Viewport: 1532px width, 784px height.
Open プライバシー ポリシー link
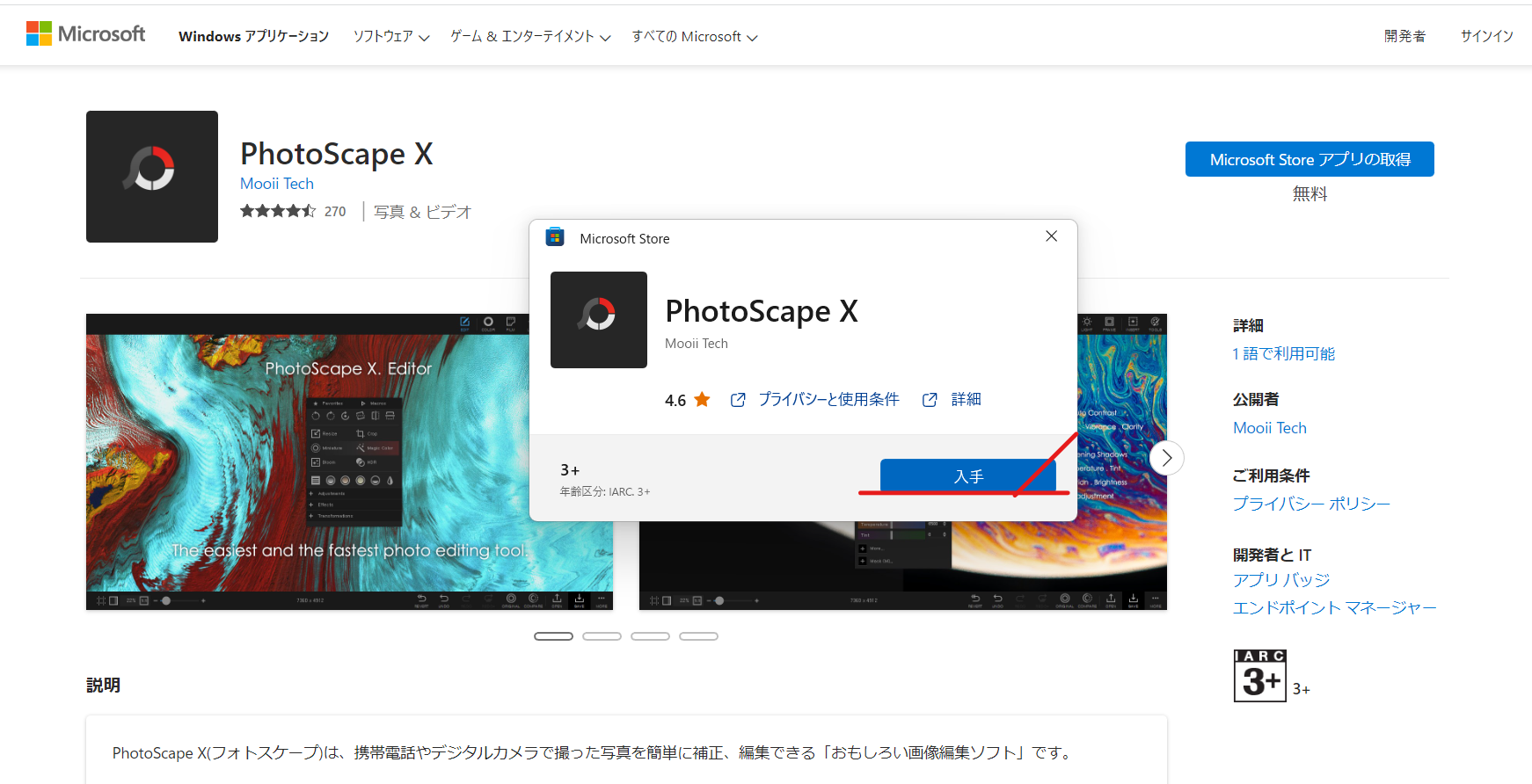click(1311, 504)
